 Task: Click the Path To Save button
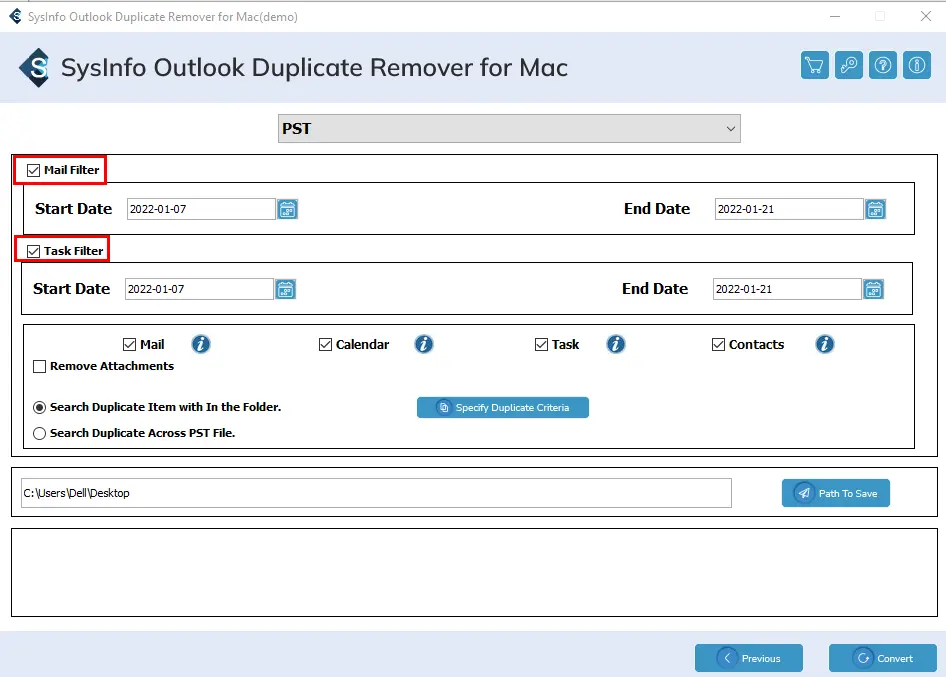pos(836,493)
